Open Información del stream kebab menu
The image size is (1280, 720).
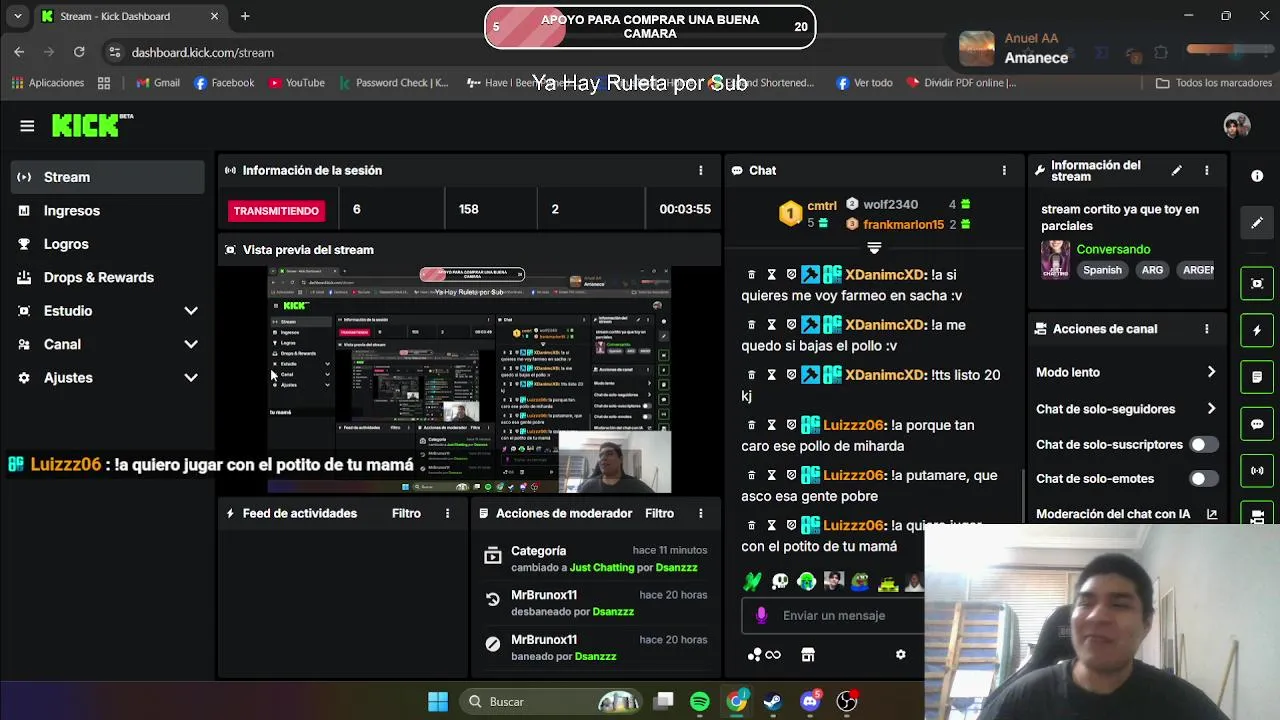pyautogui.click(x=1207, y=171)
